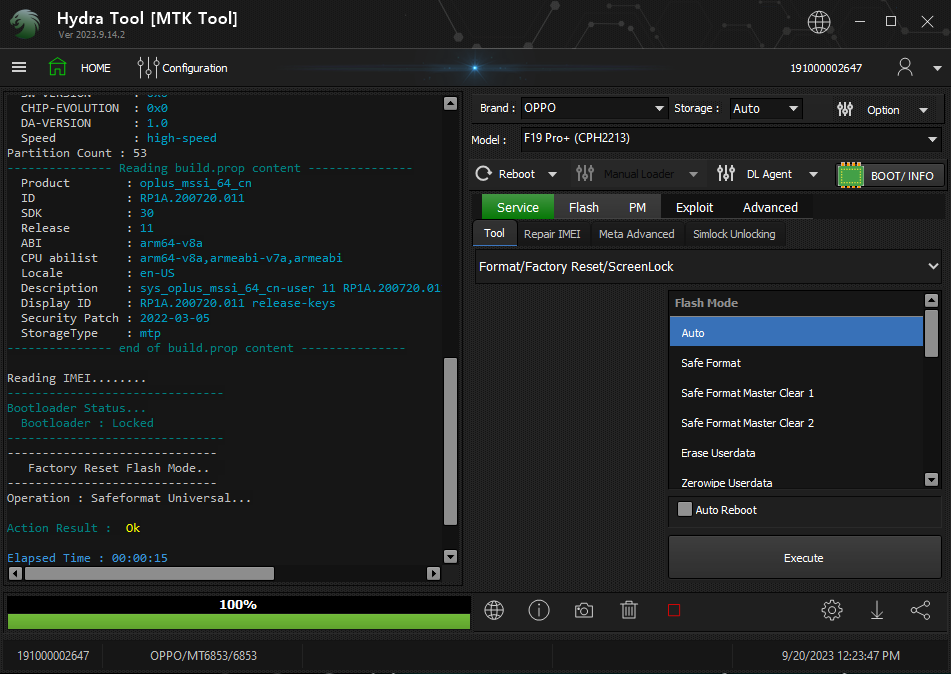Expand the Reboot dropdown arrow
Image resolution: width=951 pixels, height=674 pixels.
click(x=553, y=175)
